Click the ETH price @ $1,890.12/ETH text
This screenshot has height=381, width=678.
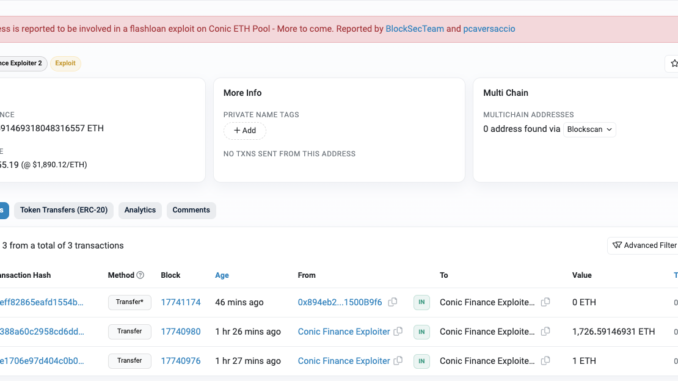point(54,165)
